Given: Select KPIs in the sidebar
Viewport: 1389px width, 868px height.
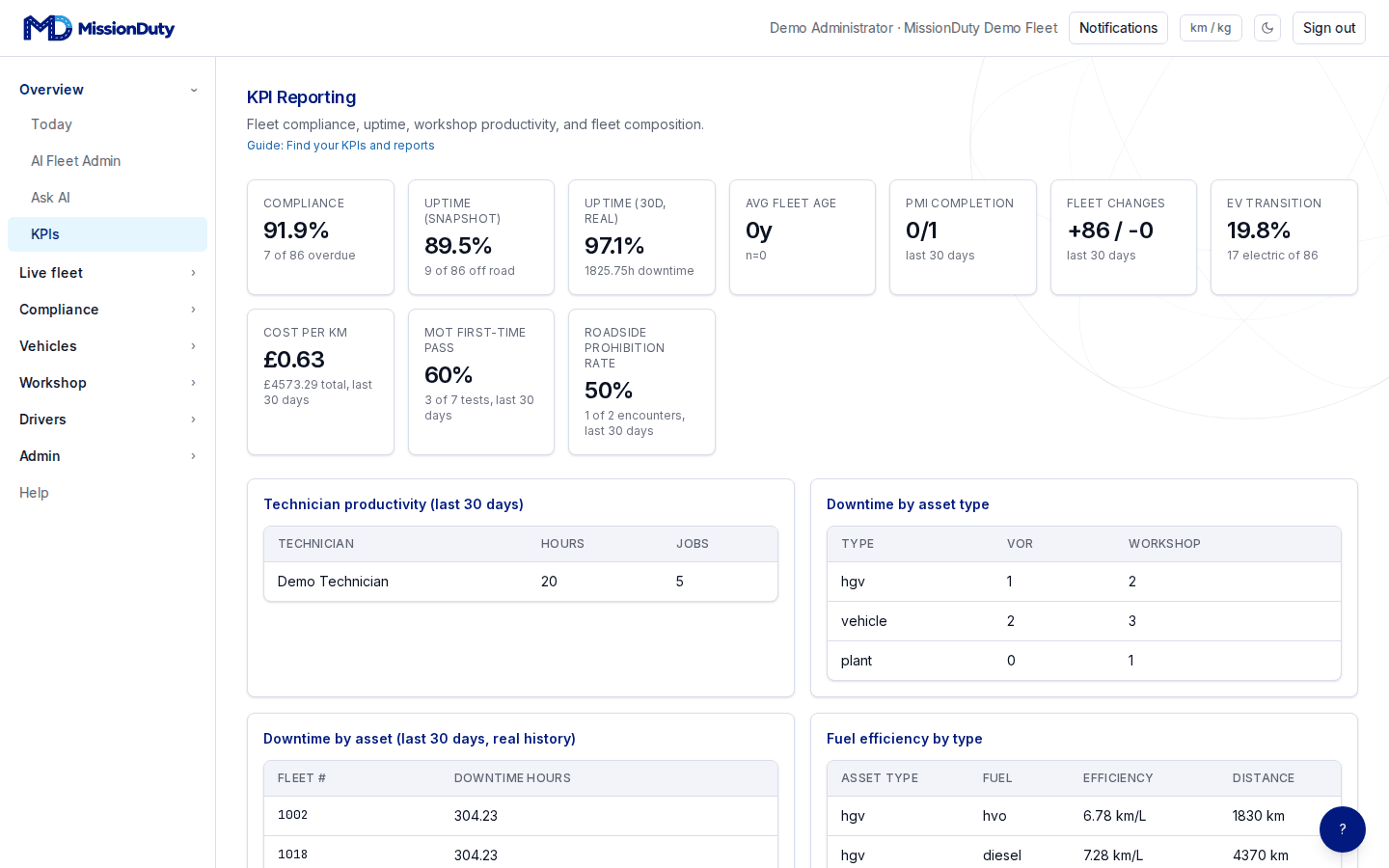Looking at the screenshot, I should coord(107,234).
